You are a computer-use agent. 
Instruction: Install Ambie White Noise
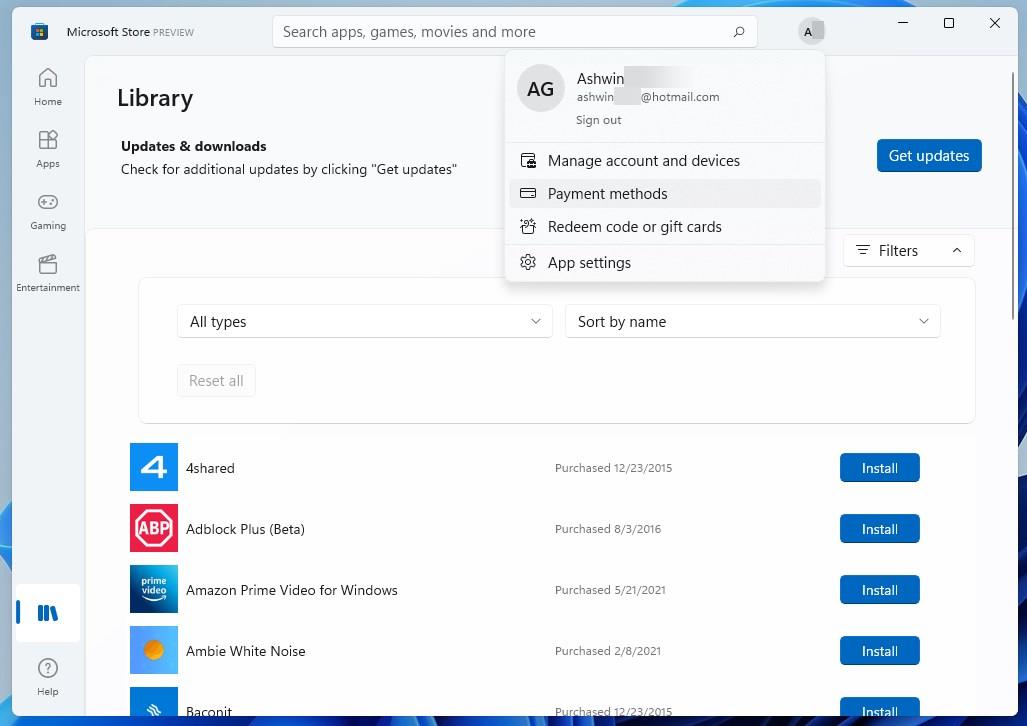point(880,651)
